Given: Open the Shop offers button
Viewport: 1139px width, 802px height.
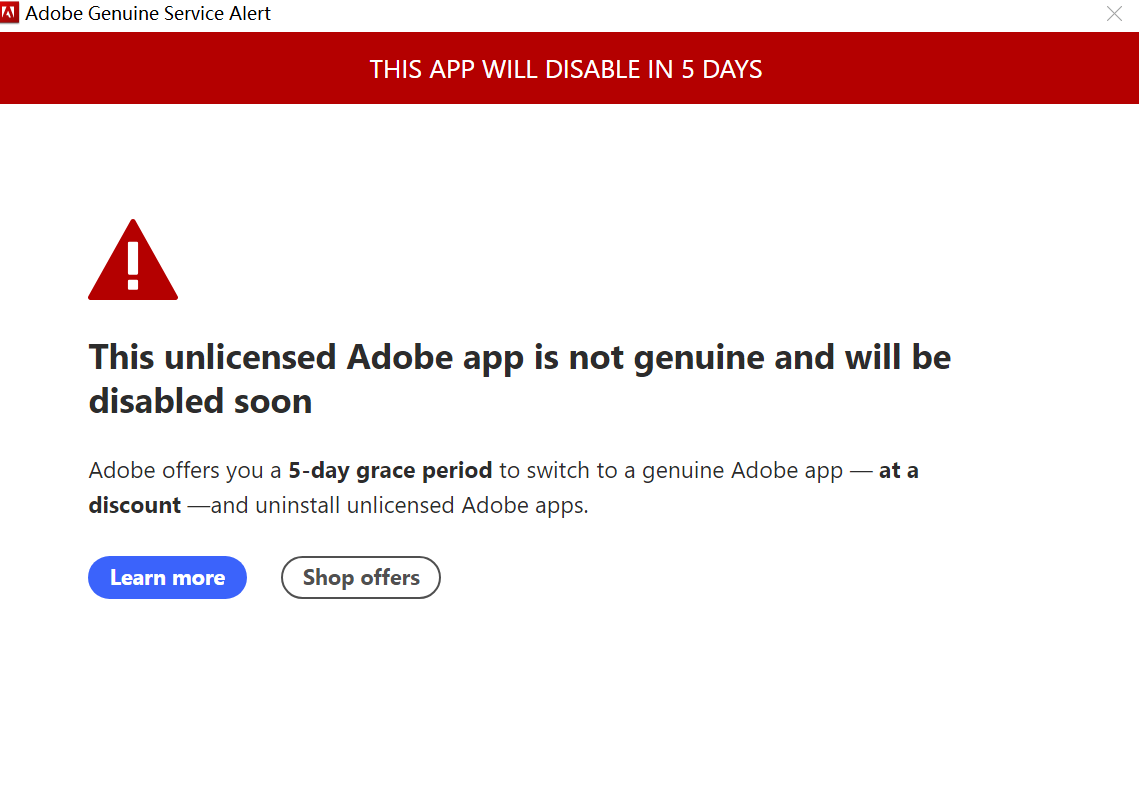Looking at the screenshot, I should [x=360, y=578].
